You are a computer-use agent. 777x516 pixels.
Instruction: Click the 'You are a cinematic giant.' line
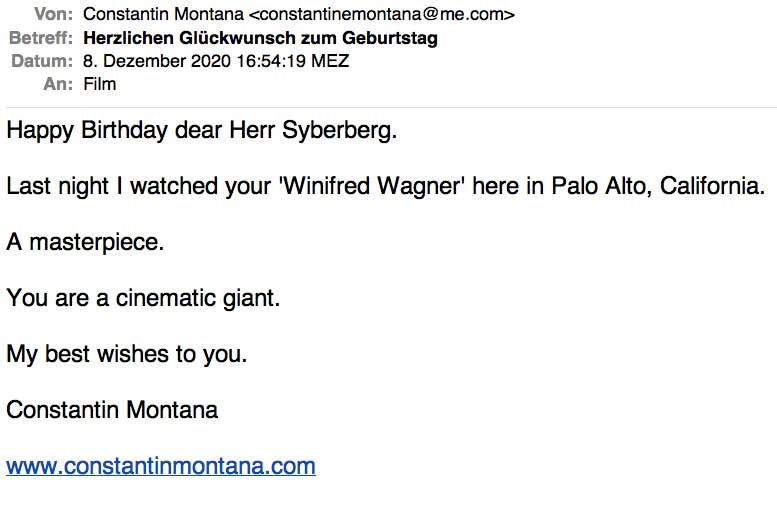(143, 298)
